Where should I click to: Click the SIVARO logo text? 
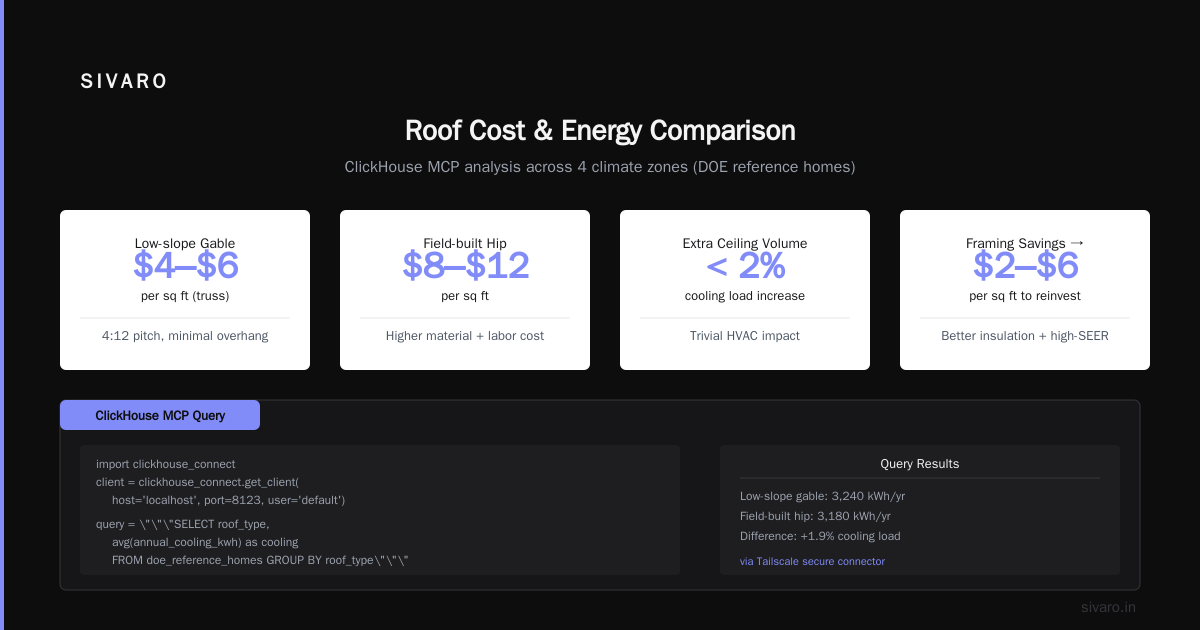(124, 82)
